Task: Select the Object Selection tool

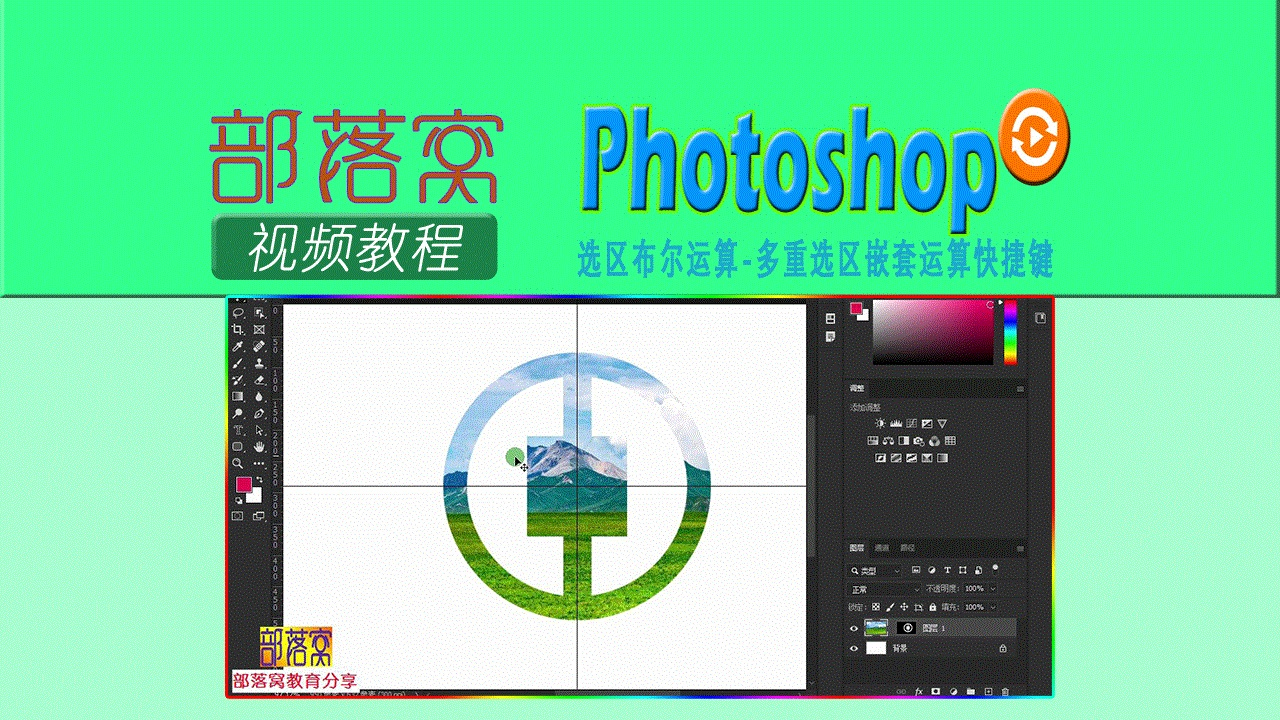Action: click(x=259, y=313)
